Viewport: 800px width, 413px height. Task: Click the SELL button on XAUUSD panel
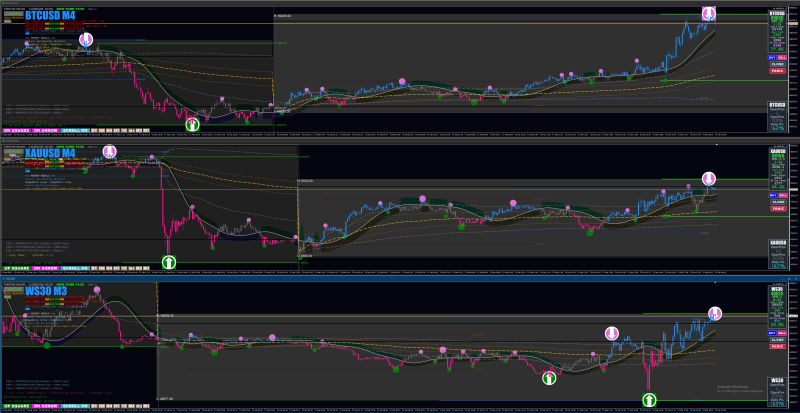tap(783, 196)
